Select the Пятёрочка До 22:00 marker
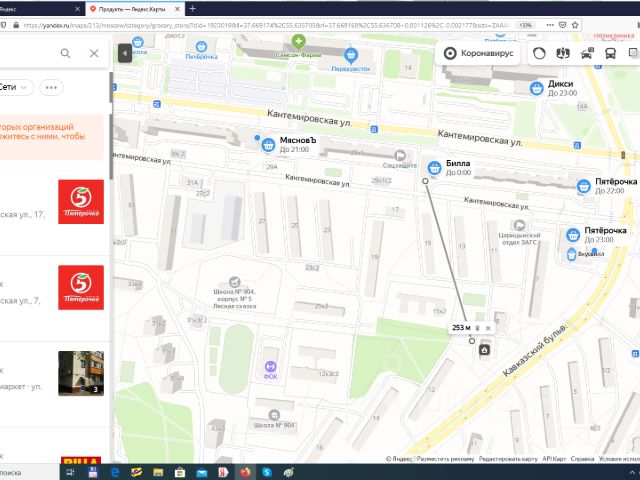 [x=584, y=186]
